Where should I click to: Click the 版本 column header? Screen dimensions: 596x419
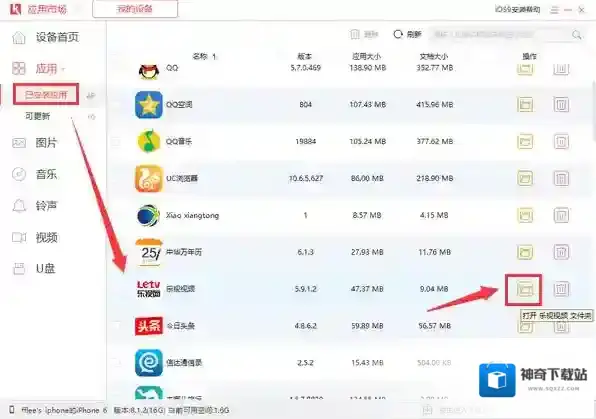coord(304,57)
